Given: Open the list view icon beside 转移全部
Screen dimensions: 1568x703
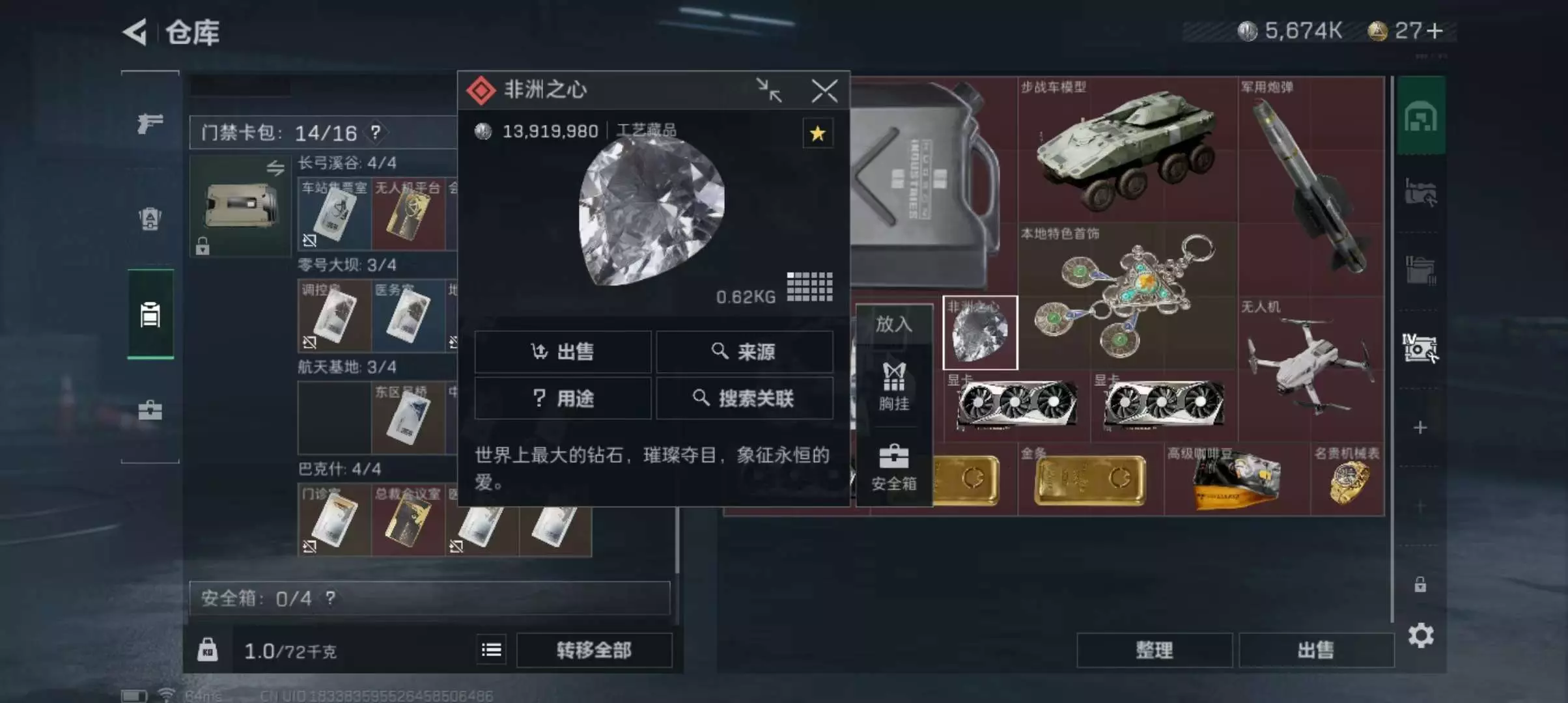Looking at the screenshot, I should 492,650.
